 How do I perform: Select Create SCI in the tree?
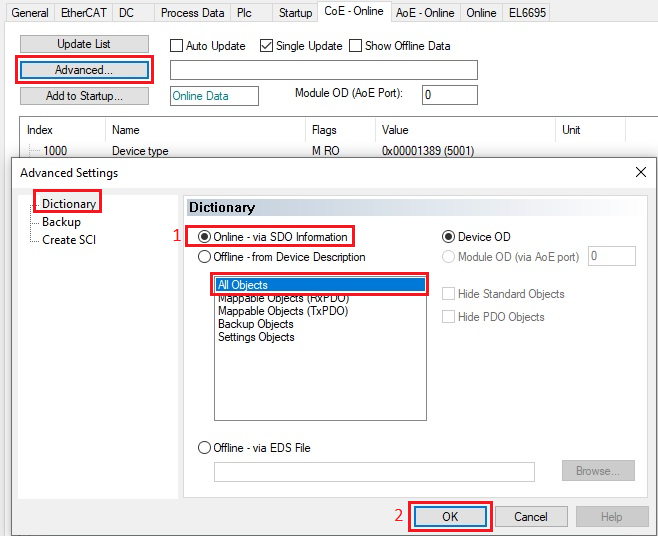click(69, 240)
